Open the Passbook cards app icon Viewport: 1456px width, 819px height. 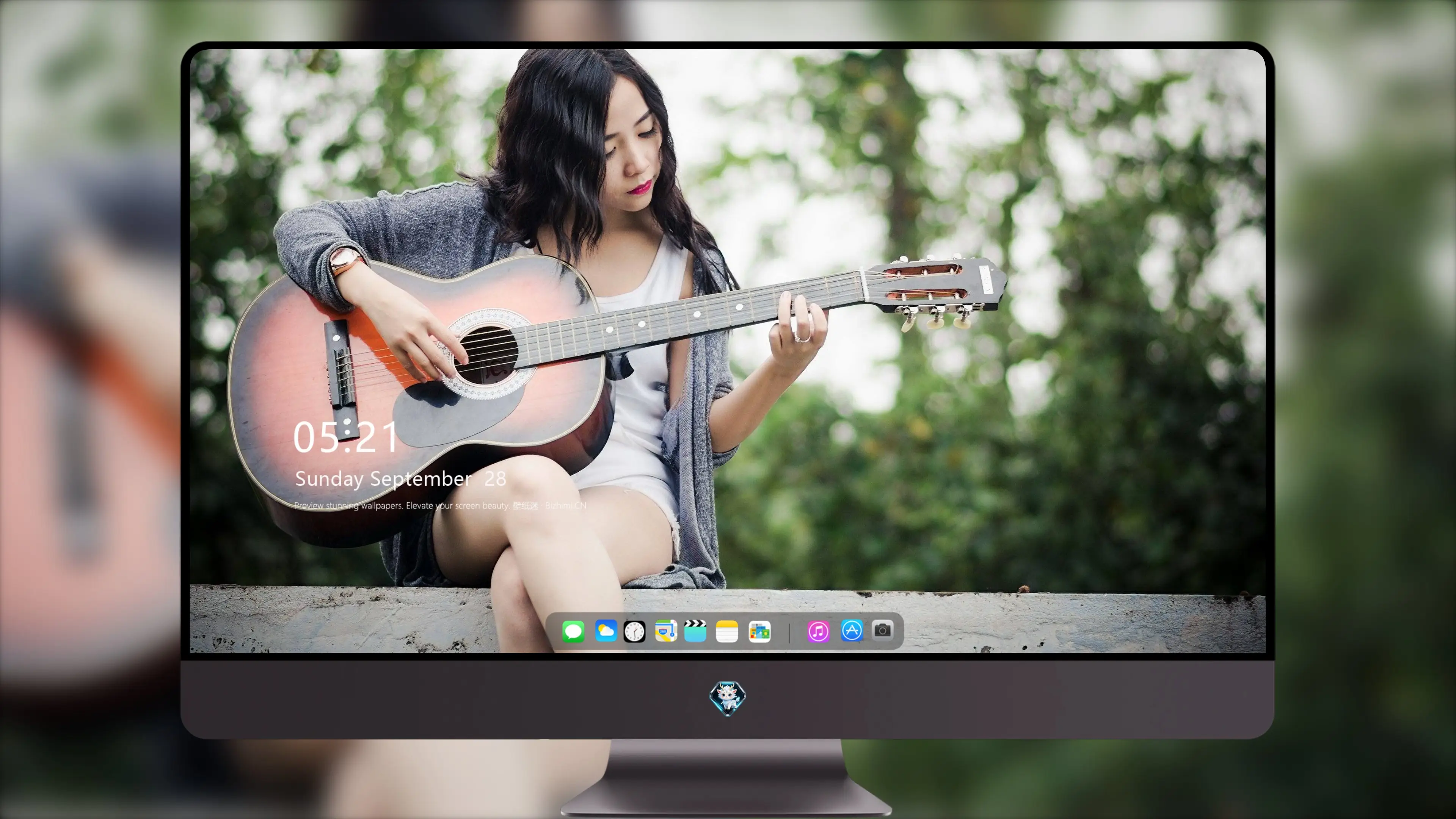point(759,631)
